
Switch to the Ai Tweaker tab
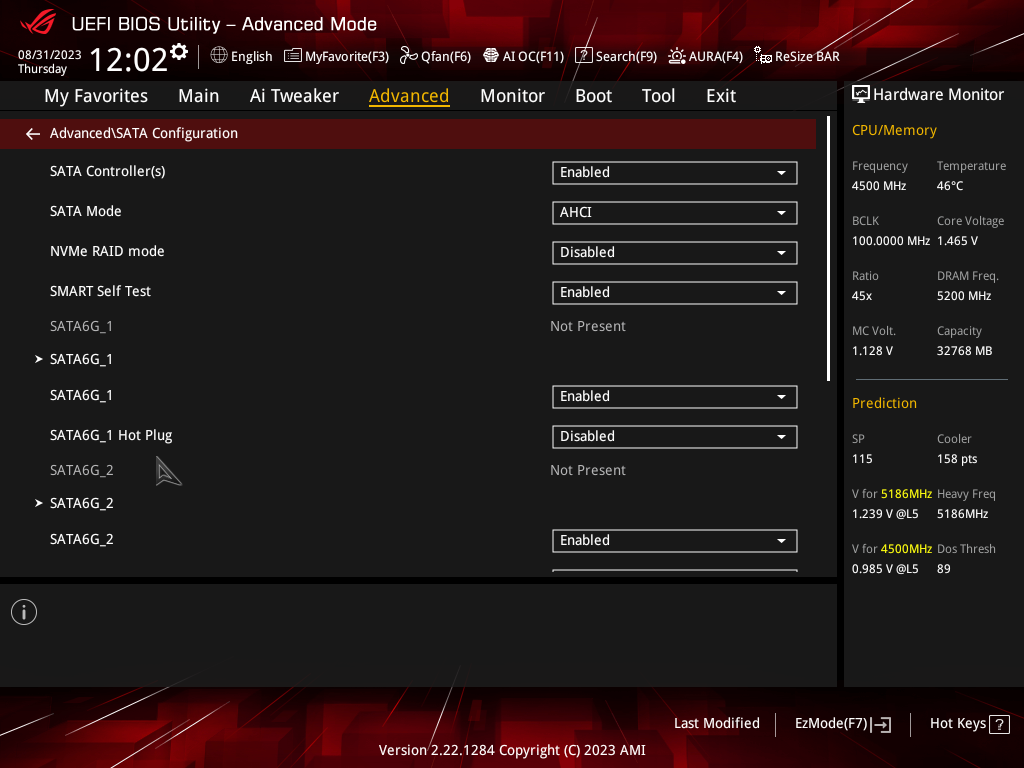(294, 96)
